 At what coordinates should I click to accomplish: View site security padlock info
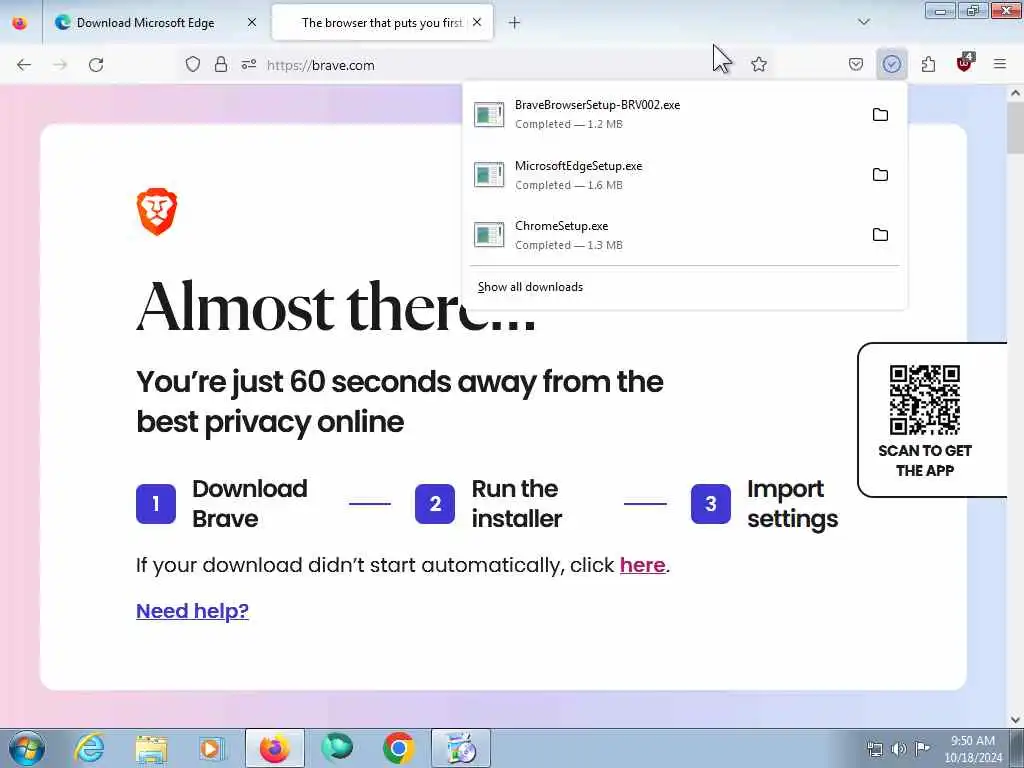pyautogui.click(x=221, y=65)
